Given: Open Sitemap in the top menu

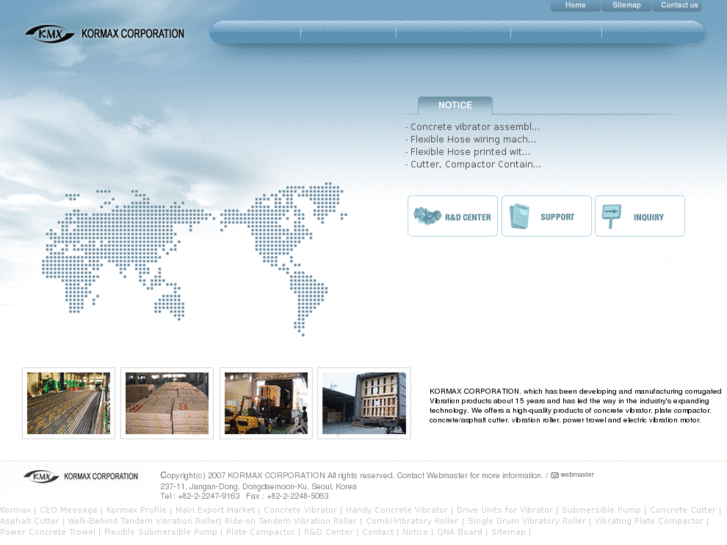Looking at the screenshot, I should pyautogui.click(x=626, y=5).
